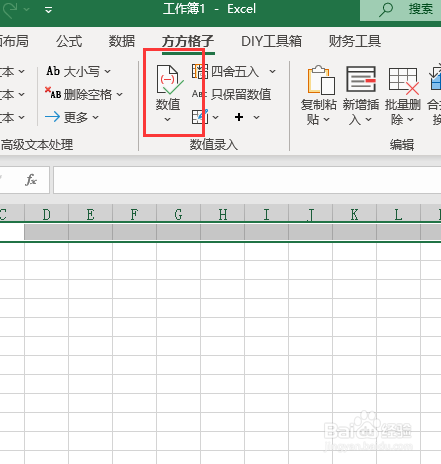This screenshot has width=441, height=464.
Task: Select column L header
Action: (398, 214)
